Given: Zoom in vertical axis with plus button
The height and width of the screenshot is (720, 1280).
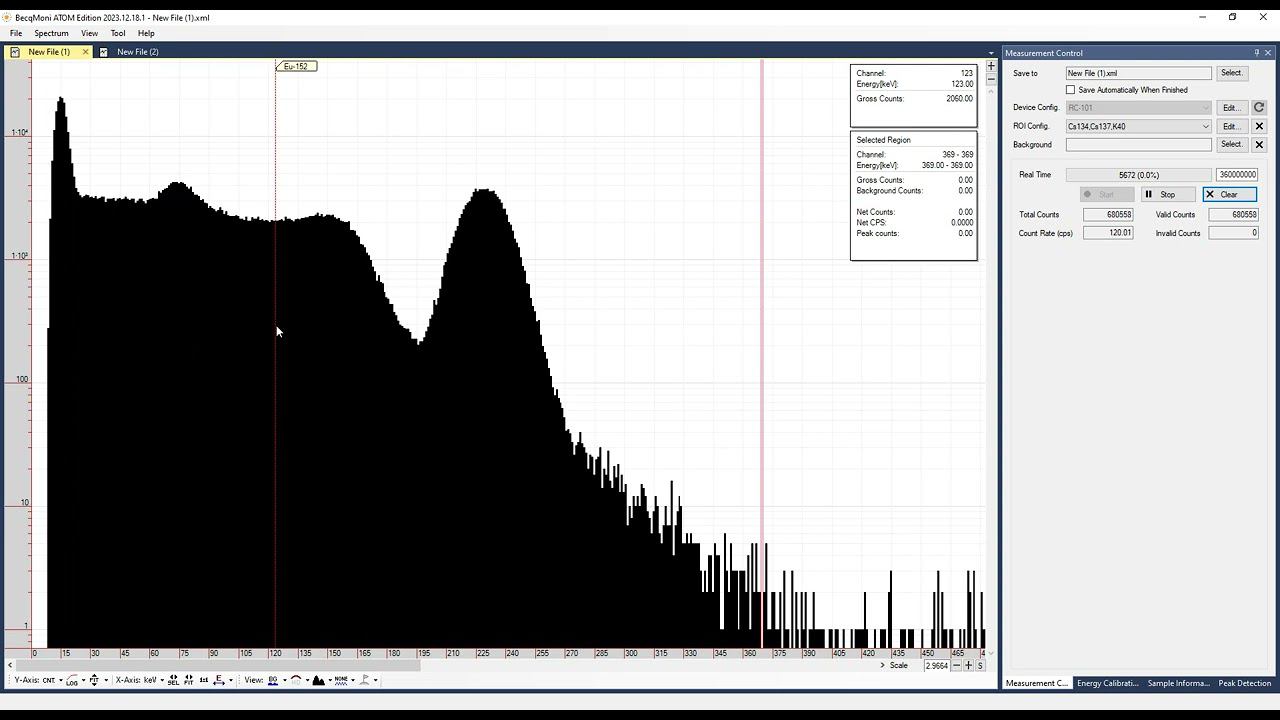Looking at the screenshot, I should click(x=991, y=66).
